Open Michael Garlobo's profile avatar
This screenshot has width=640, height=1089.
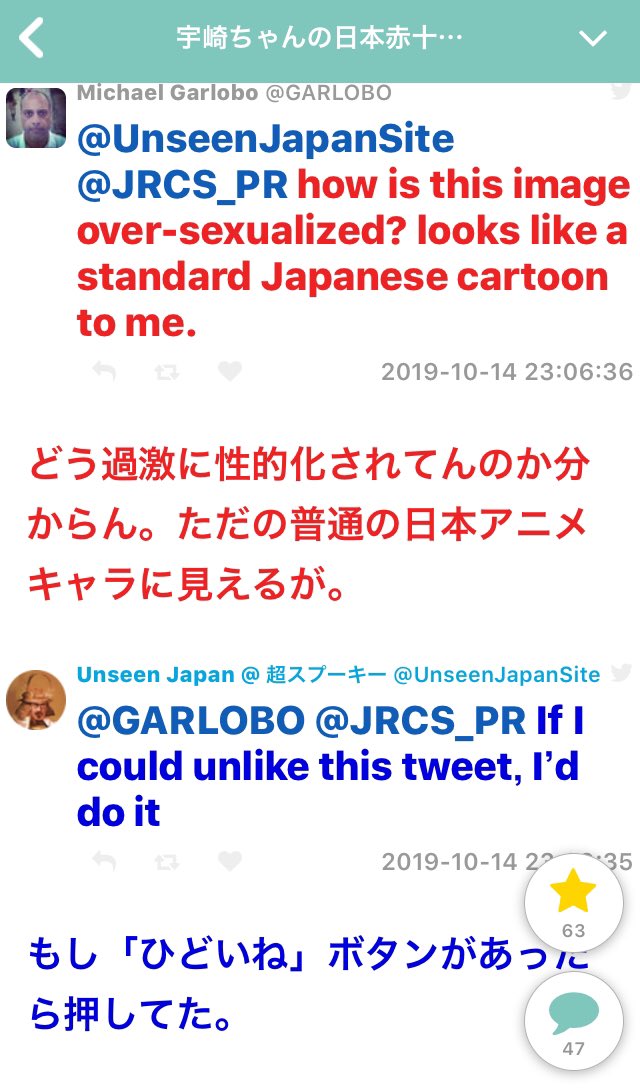point(36,118)
